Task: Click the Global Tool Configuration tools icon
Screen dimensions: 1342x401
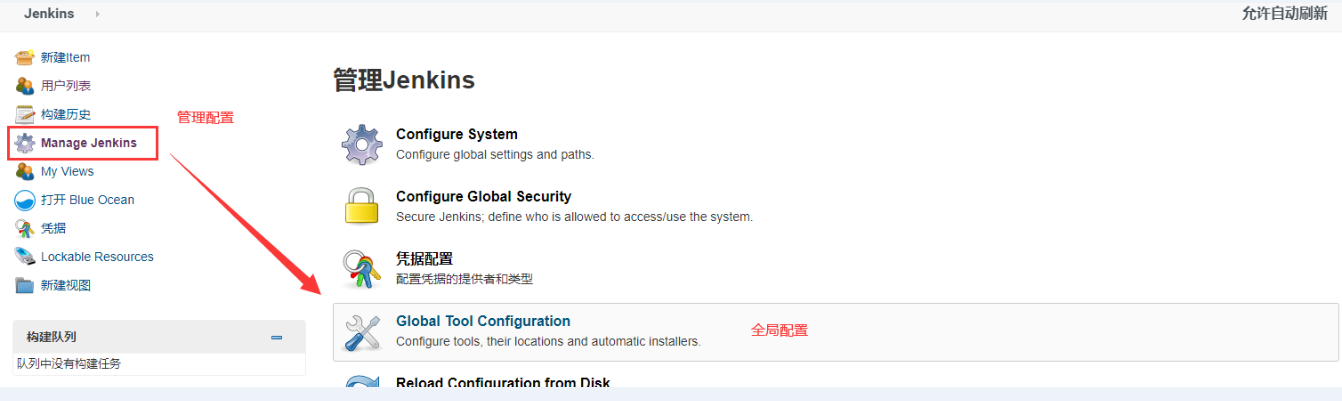Action: (x=362, y=332)
